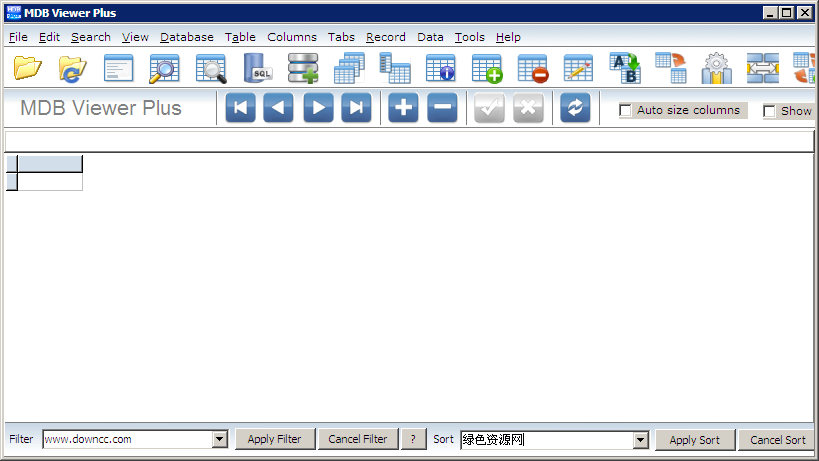This screenshot has width=819, height=461.
Task: Open the Data menu
Action: [430, 37]
